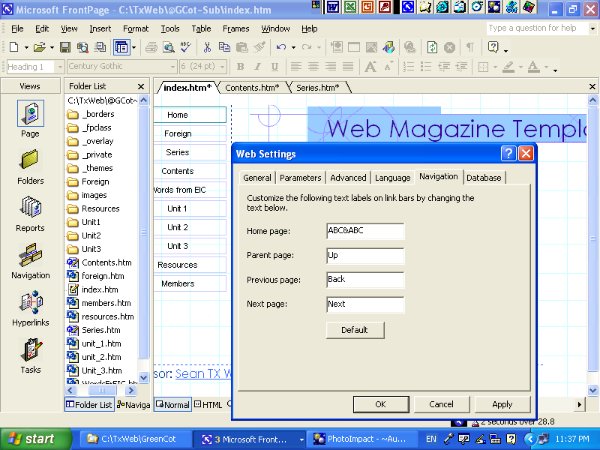Click the Bold formatting icon
600x450 pixels.
[240, 67]
